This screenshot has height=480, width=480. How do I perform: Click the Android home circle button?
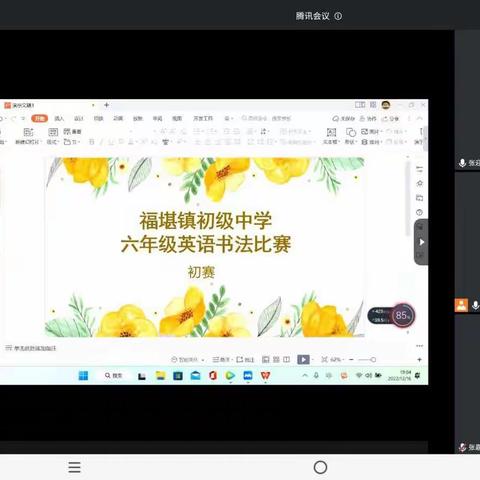[x=320, y=467]
